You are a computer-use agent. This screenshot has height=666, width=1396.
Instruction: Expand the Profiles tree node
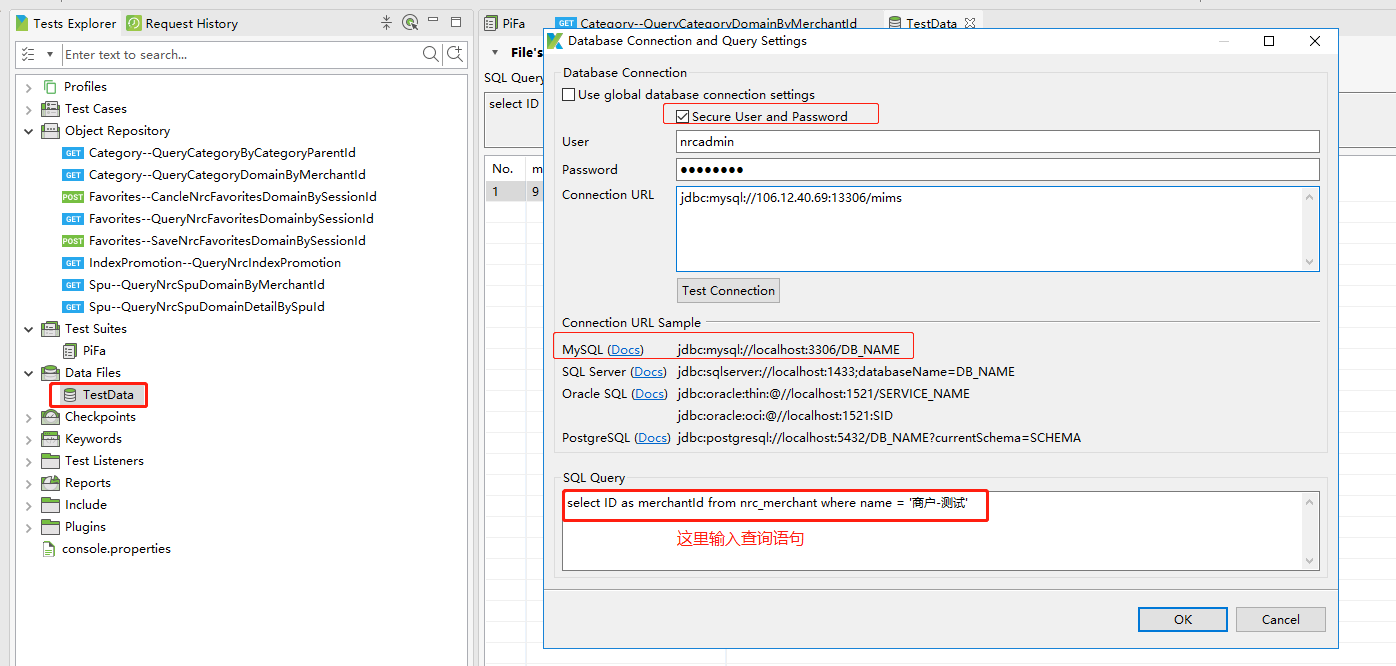[29, 87]
